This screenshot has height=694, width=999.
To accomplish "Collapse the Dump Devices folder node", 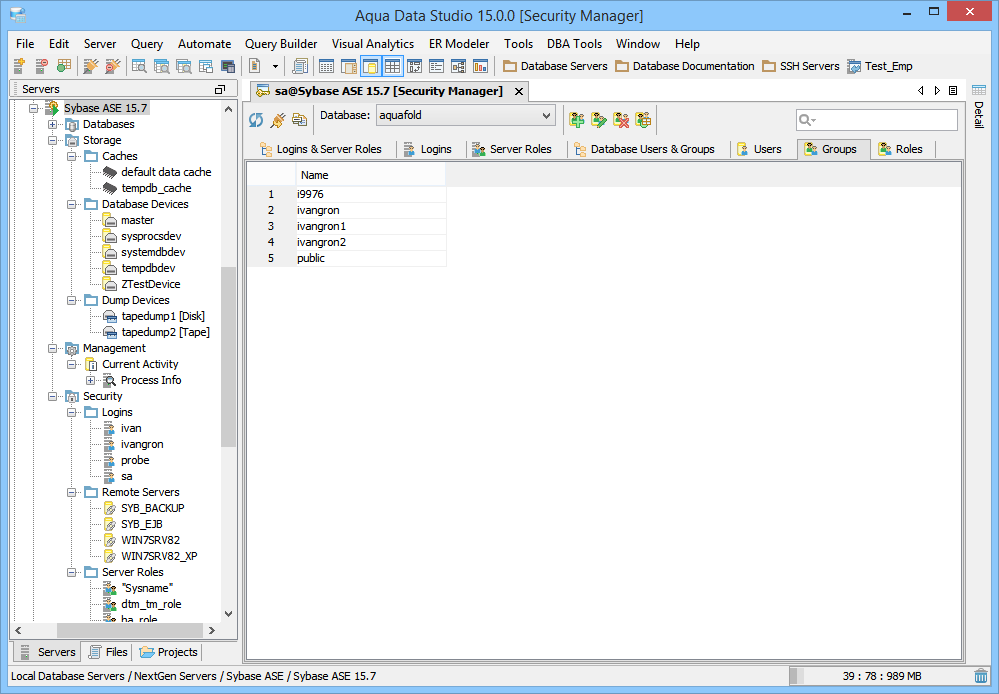I will 72,300.
